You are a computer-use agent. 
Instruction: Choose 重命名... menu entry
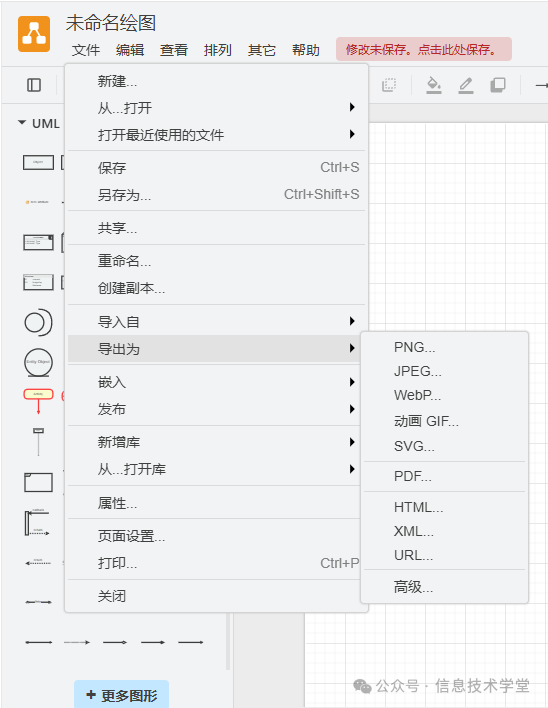pyautogui.click(x=216, y=261)
